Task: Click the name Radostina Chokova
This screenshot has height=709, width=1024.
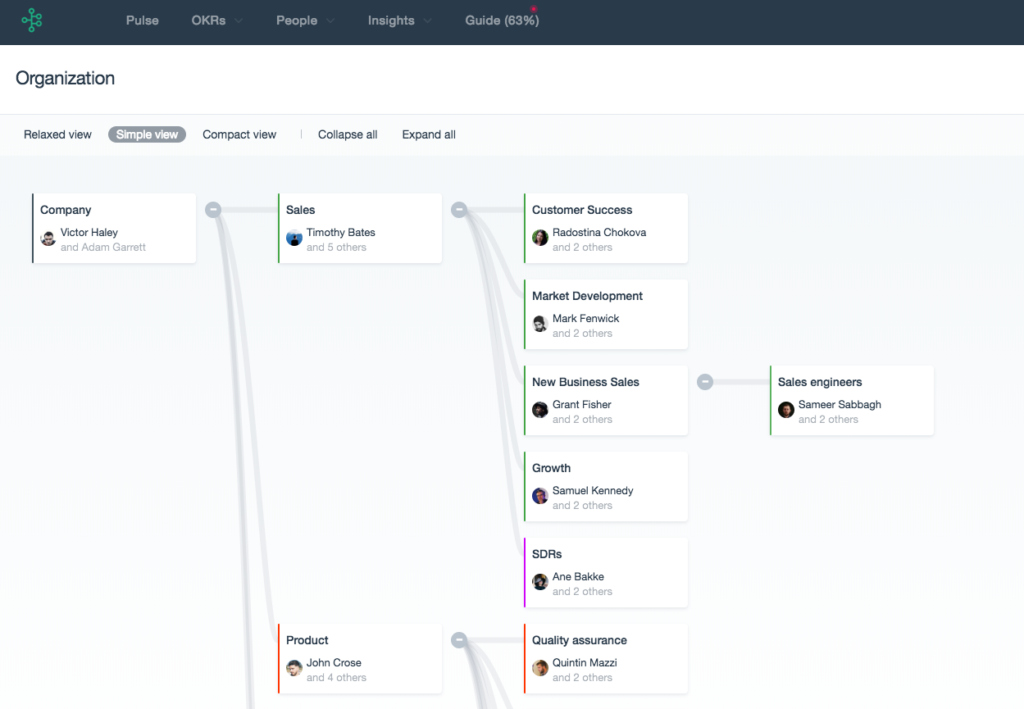Action: click(599, 232)
